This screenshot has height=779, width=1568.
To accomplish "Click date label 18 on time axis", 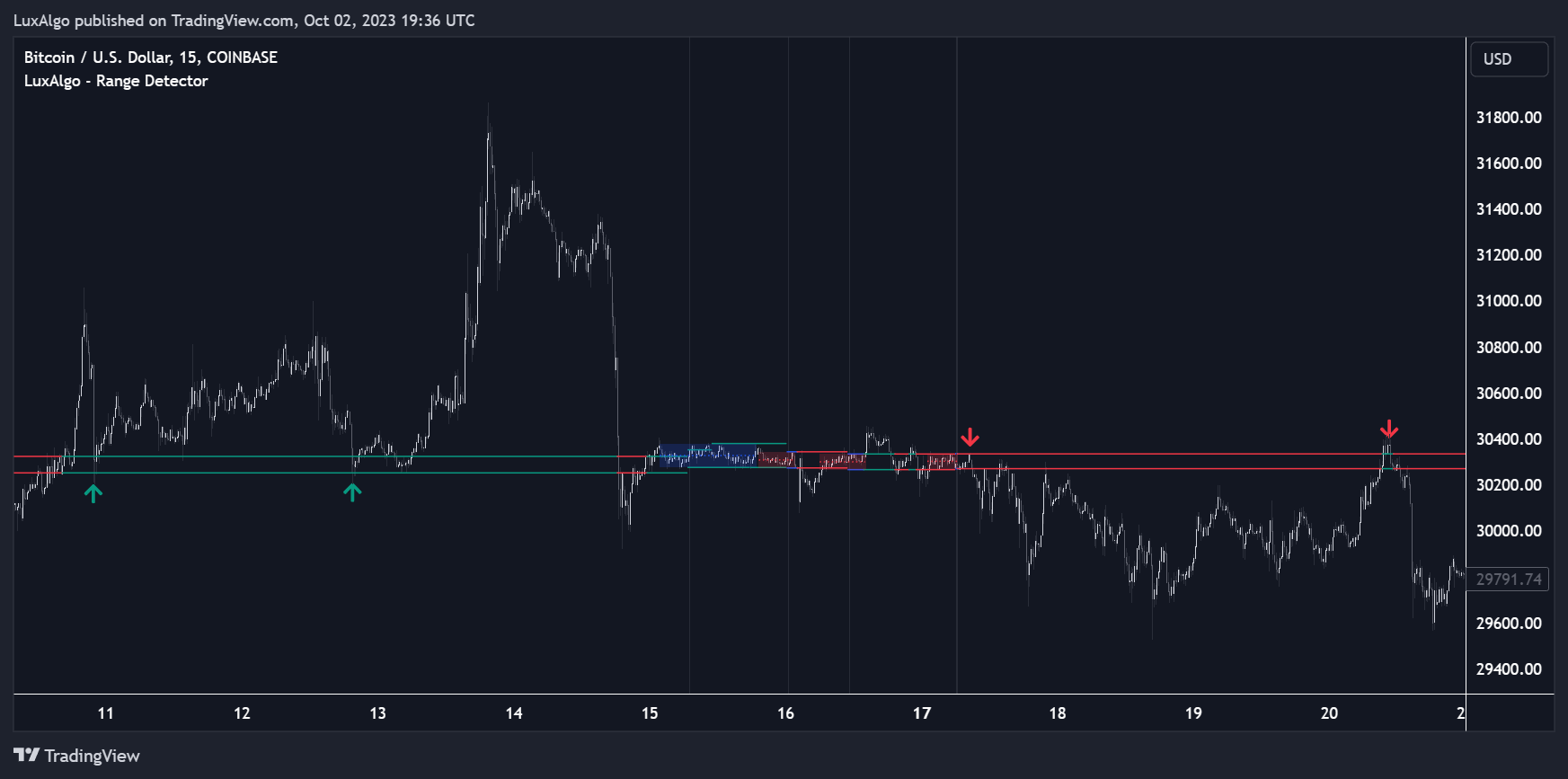I will click(1058, 713).
